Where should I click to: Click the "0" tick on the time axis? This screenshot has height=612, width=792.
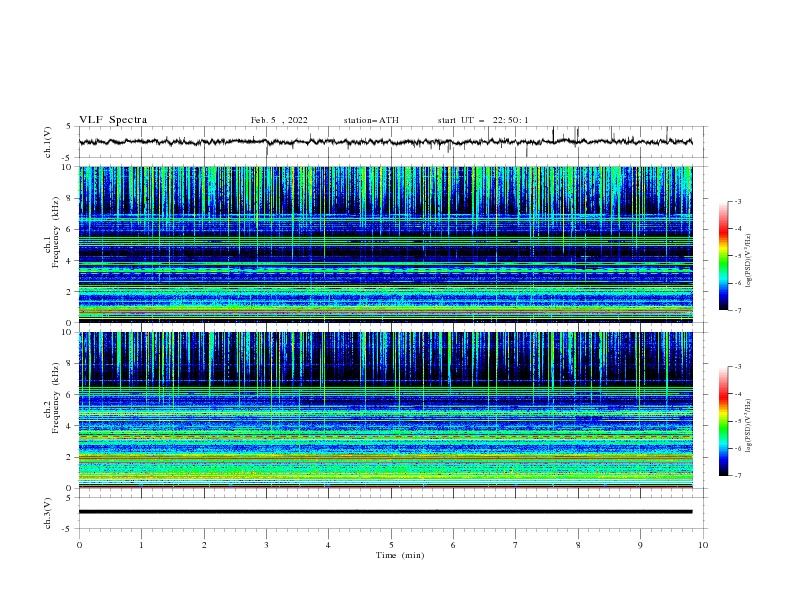pos(79,545)
